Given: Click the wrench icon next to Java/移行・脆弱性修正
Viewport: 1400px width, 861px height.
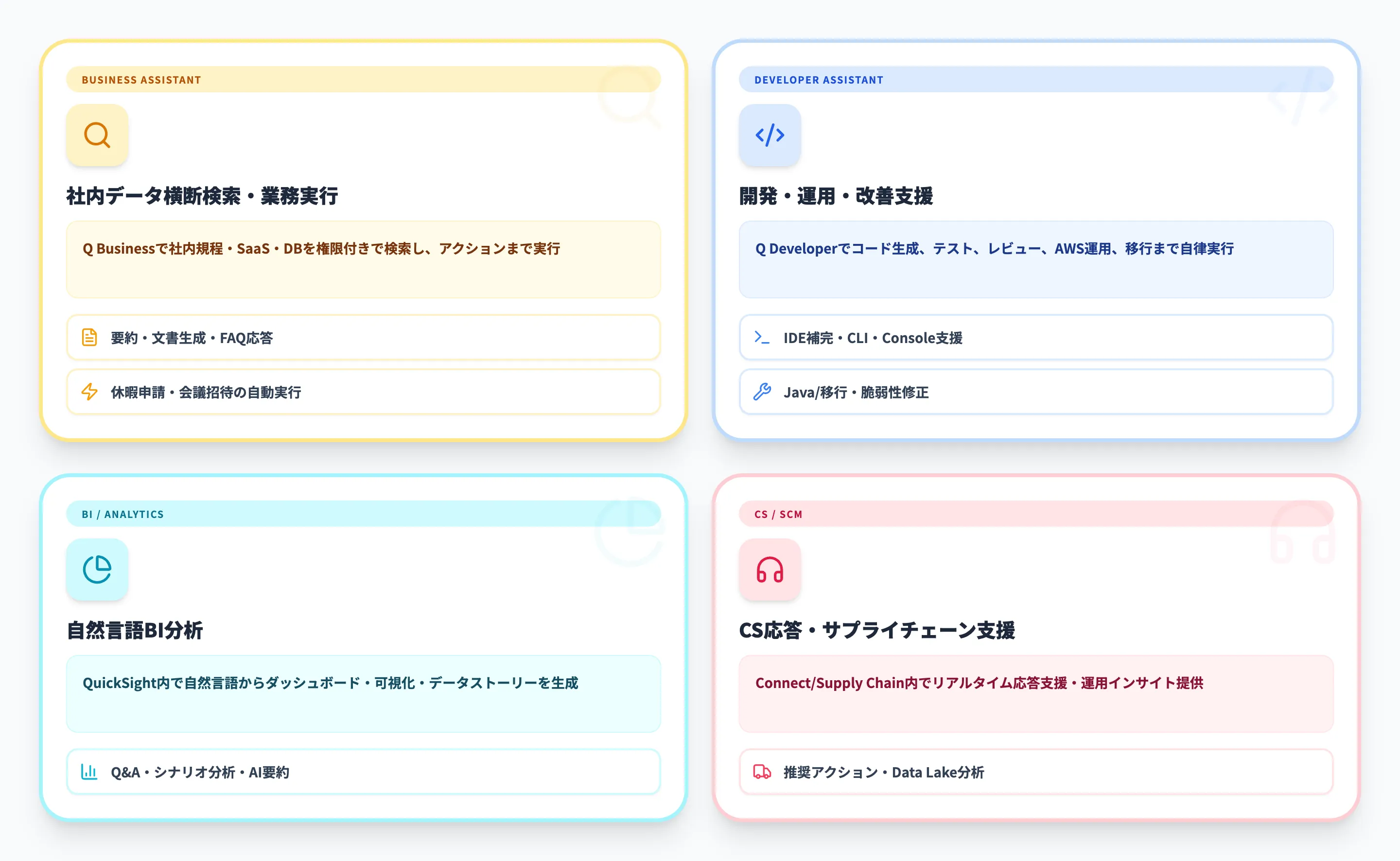Looking at the screenshot, I should [762, 392].
